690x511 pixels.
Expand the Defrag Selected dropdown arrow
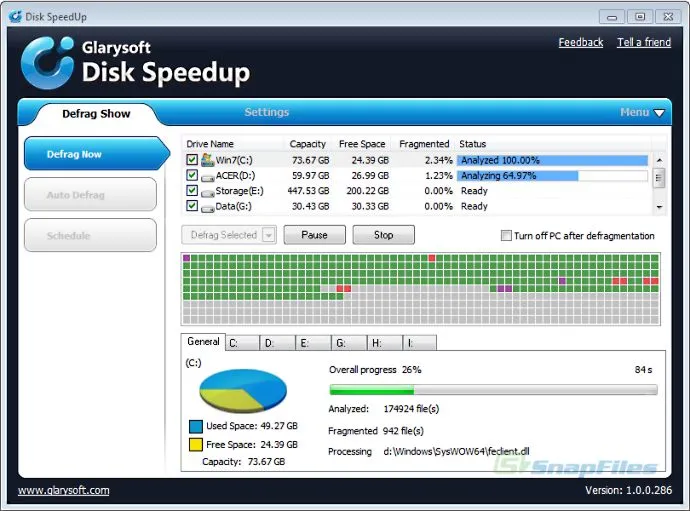point(268,235)
